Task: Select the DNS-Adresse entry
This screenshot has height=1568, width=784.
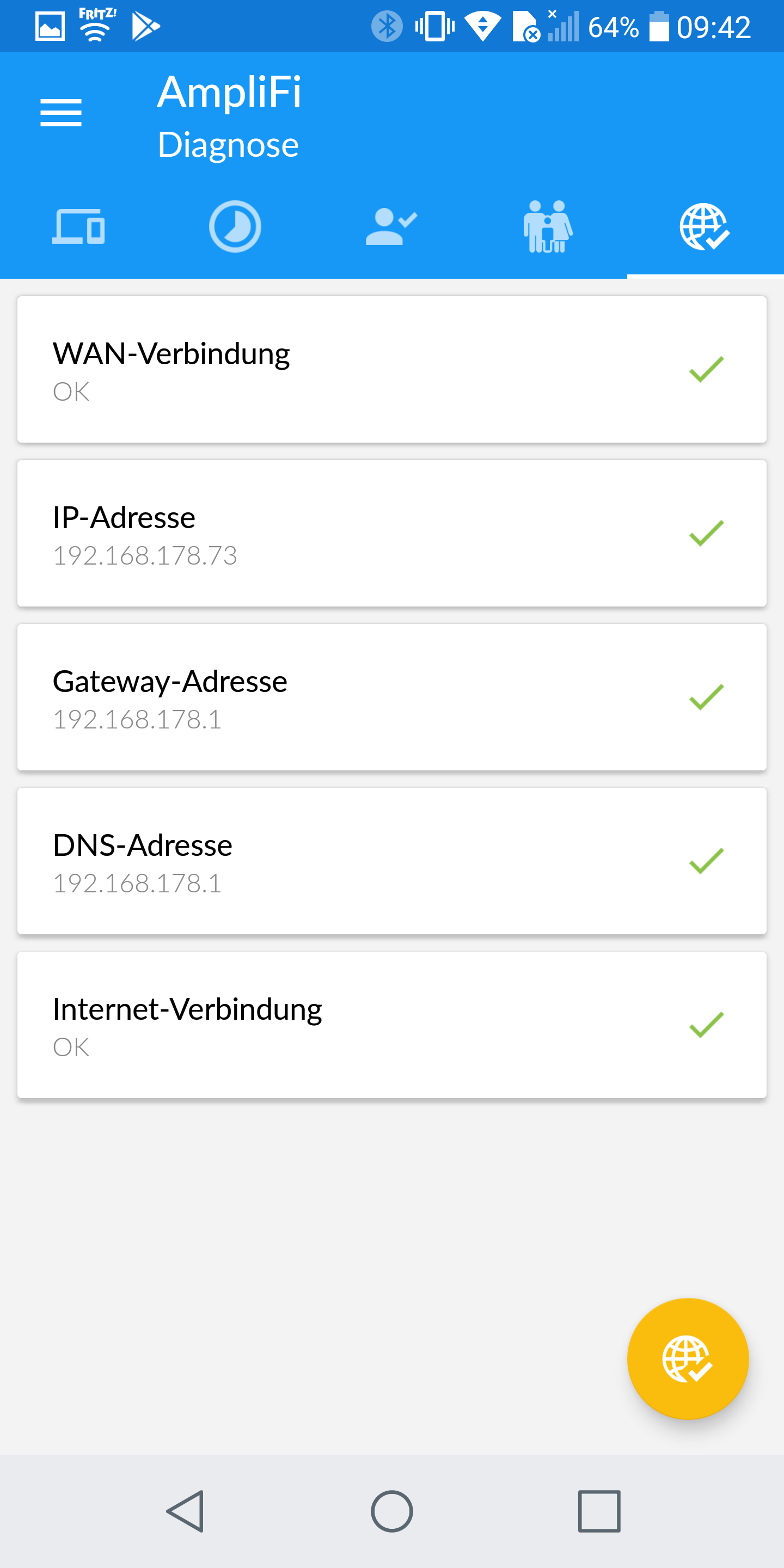Action: 365,861
